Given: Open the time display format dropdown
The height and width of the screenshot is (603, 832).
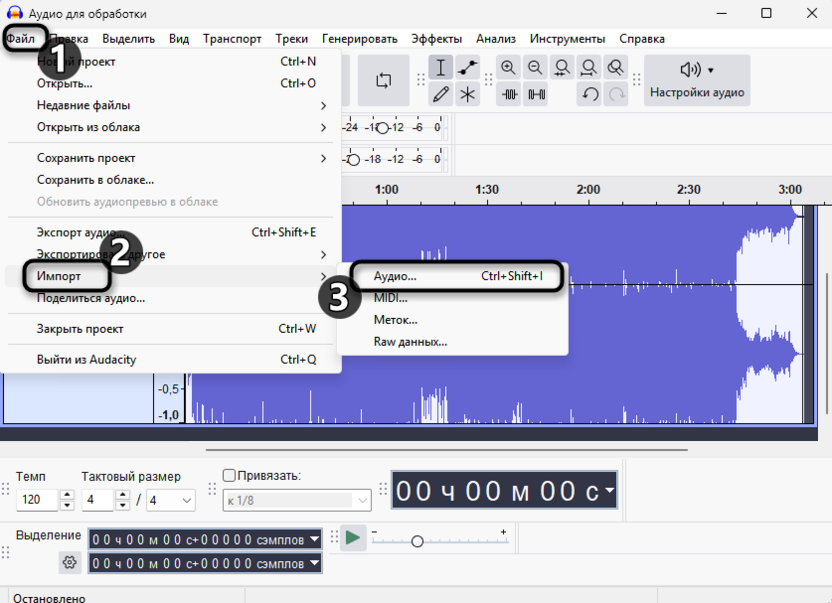Looking at the screenshot, I should (609, 490).
